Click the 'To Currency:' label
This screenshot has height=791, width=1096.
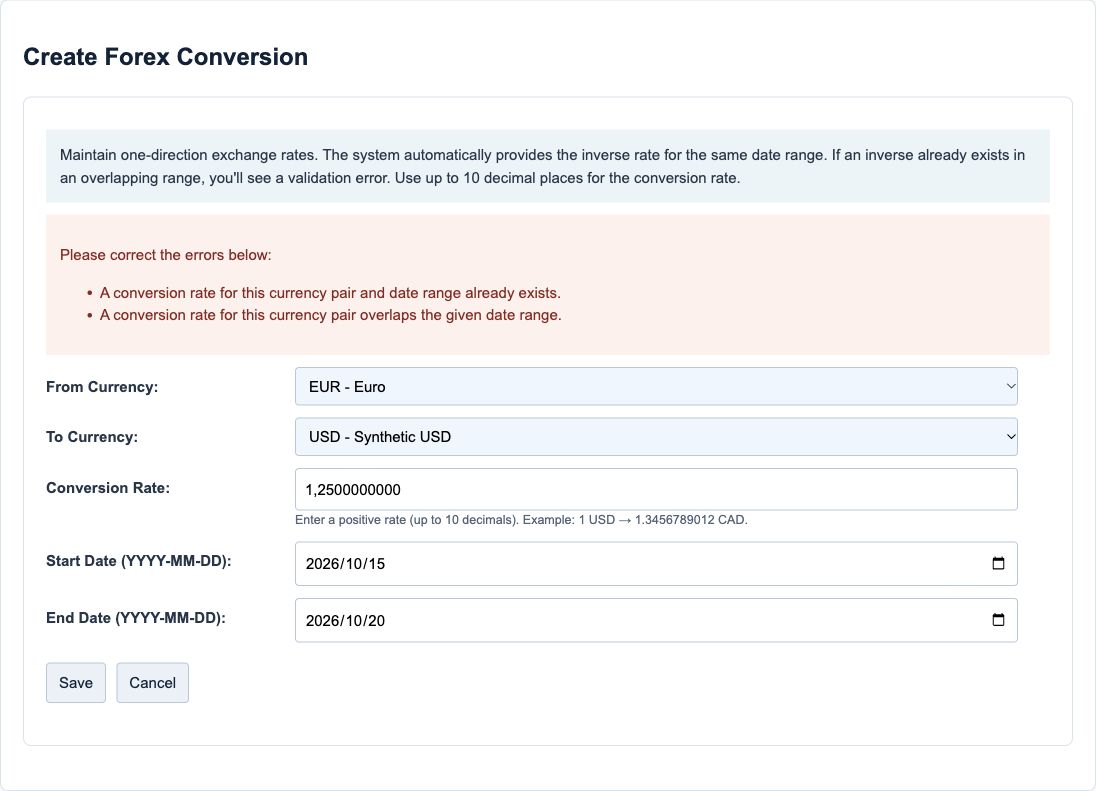[x=92, y=437]
